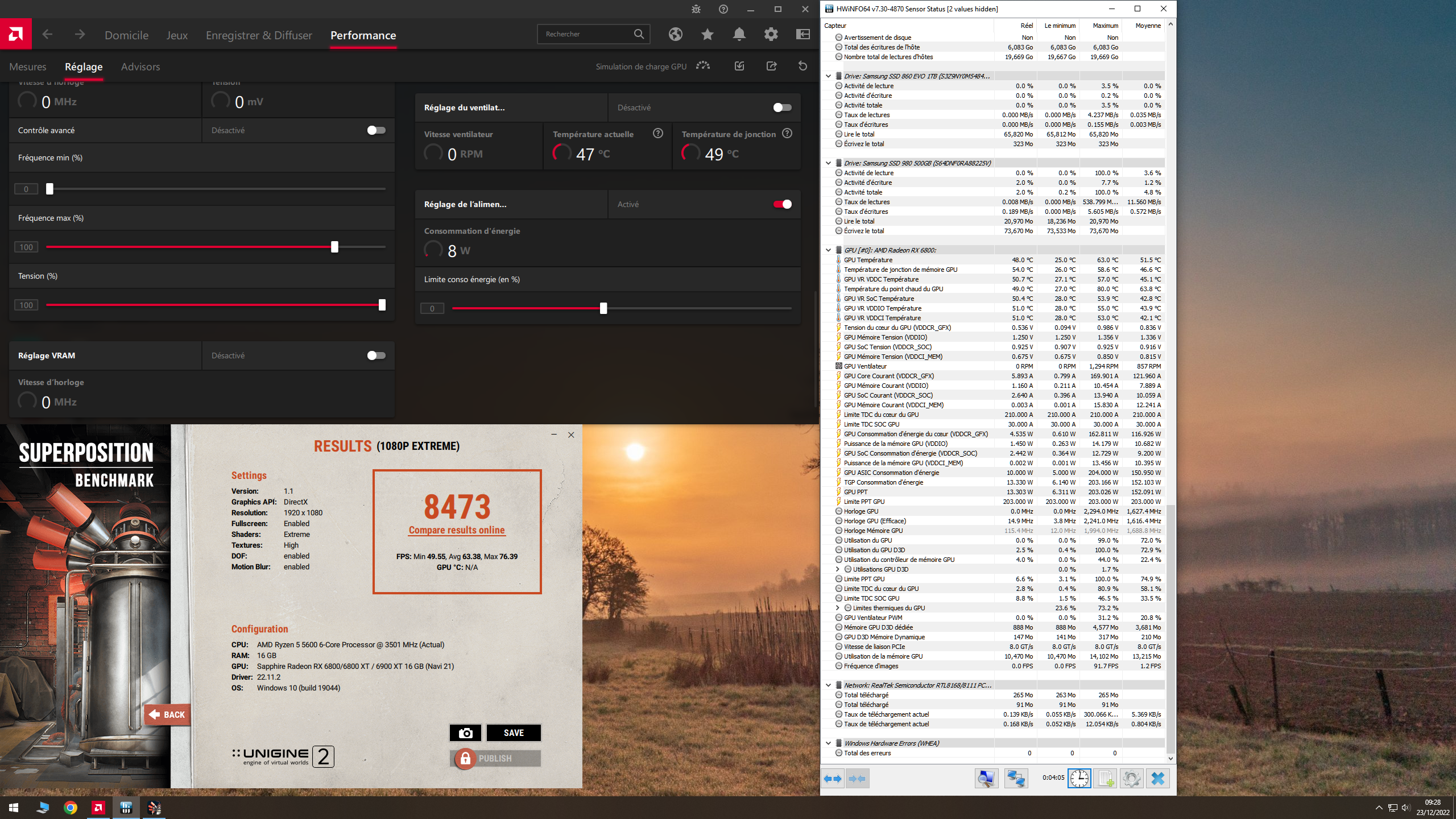Viewport: 1456px width, 819px height.
Task: Collapse the GPU [#0] AMD Radeon RX 6800 section
Action: [829, 250]
